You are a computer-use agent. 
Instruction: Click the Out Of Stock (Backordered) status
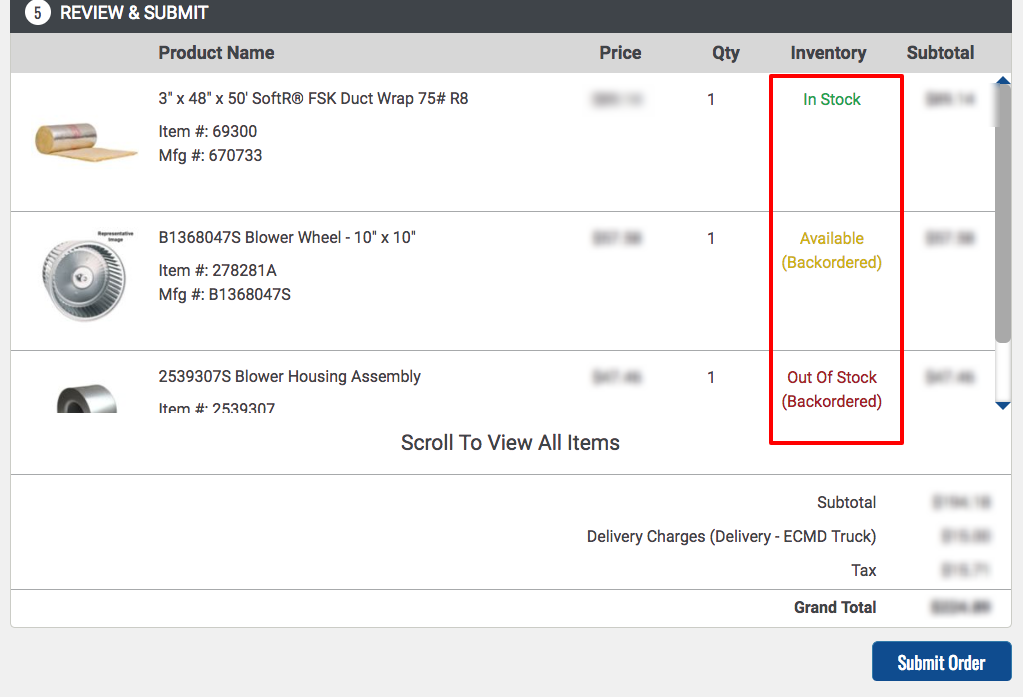point(832,389)
